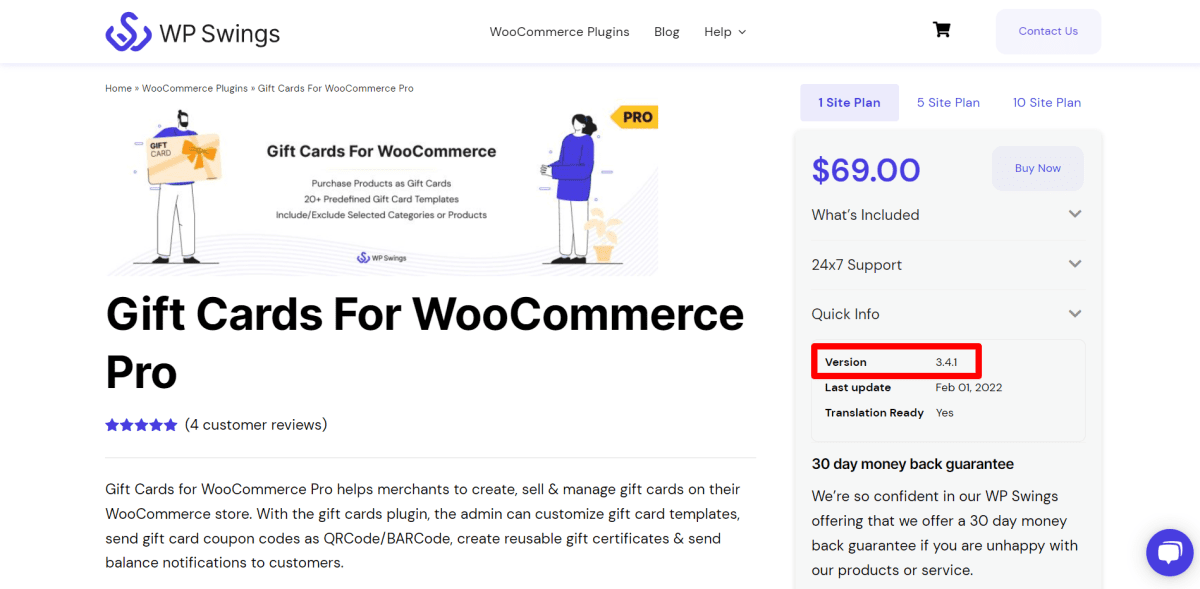Select the 1 Site Plan tab
The width and height of the screenshot is (1200, 589).
click(x=849, y=102)
